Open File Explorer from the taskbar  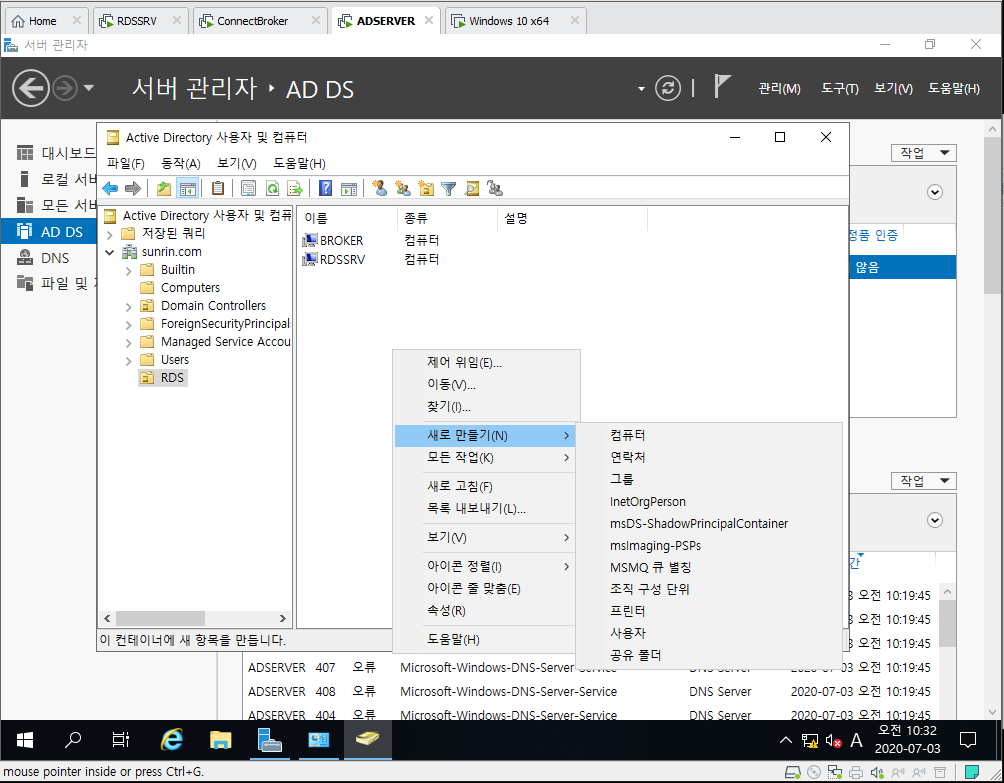coord(220,740)
